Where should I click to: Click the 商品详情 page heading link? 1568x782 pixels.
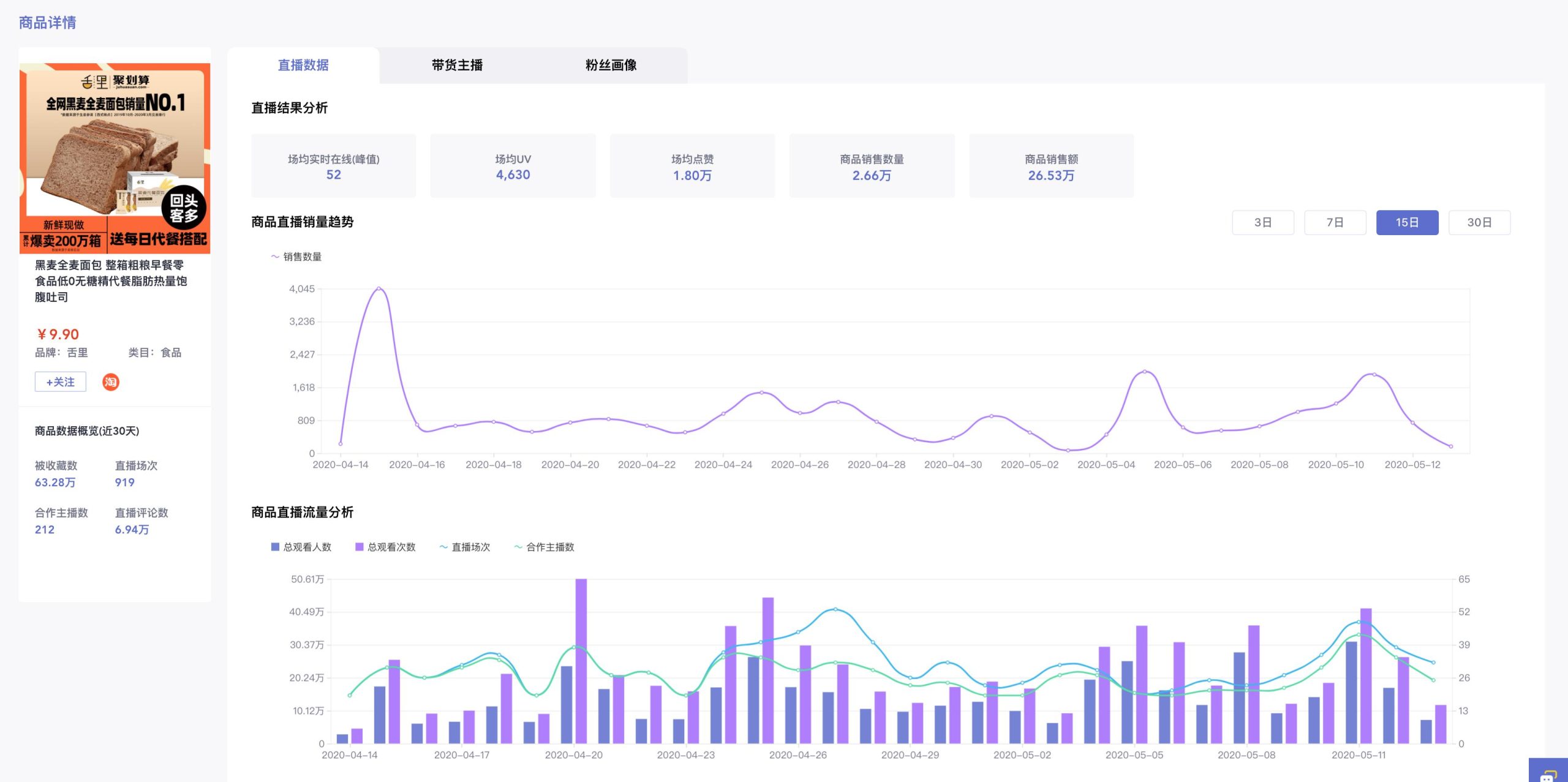tap(48, 23)
